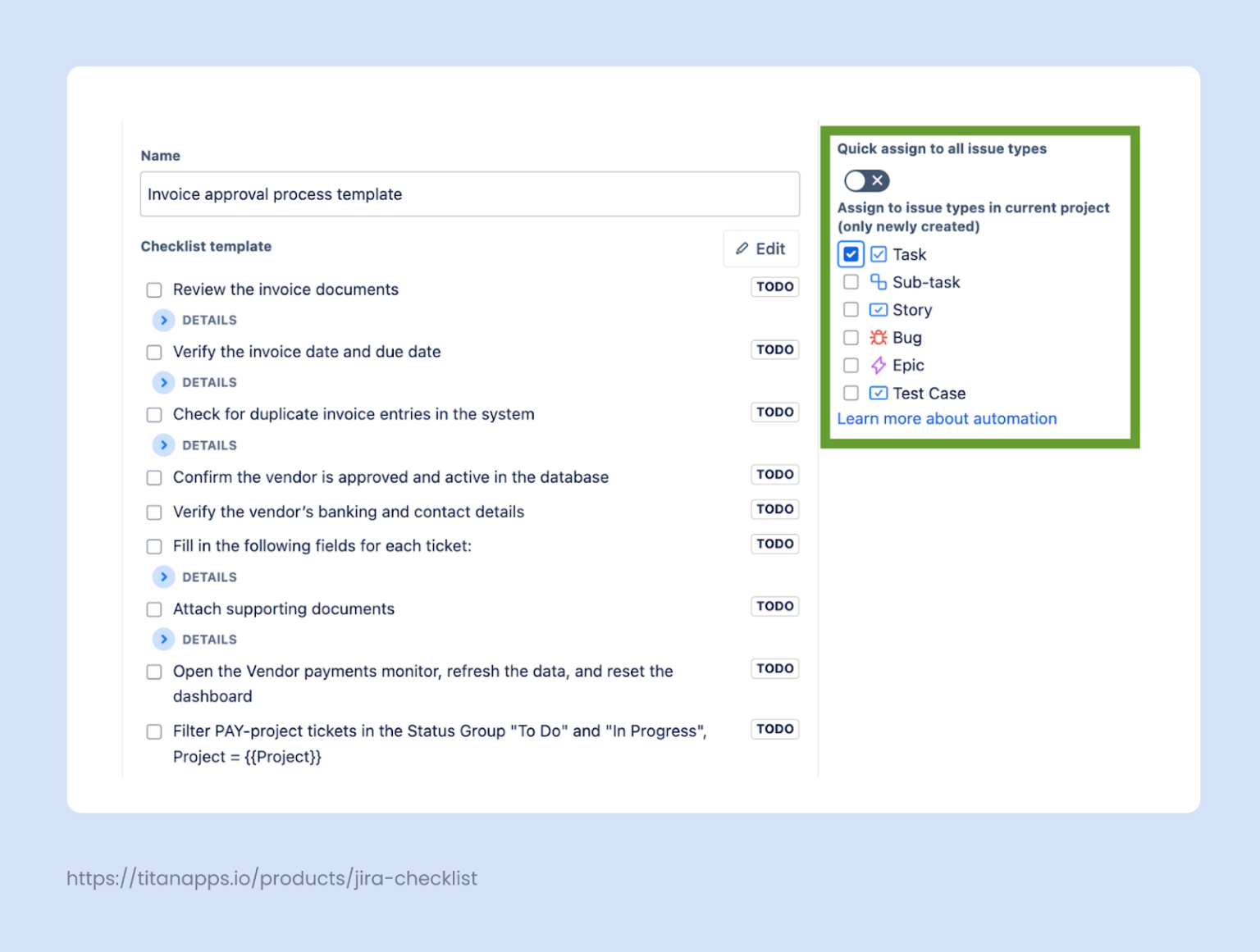Open status dropdown for 'Review the invoice documents'
The height and width of the screenshot is (952, 1260).
(x=775, y=287)
